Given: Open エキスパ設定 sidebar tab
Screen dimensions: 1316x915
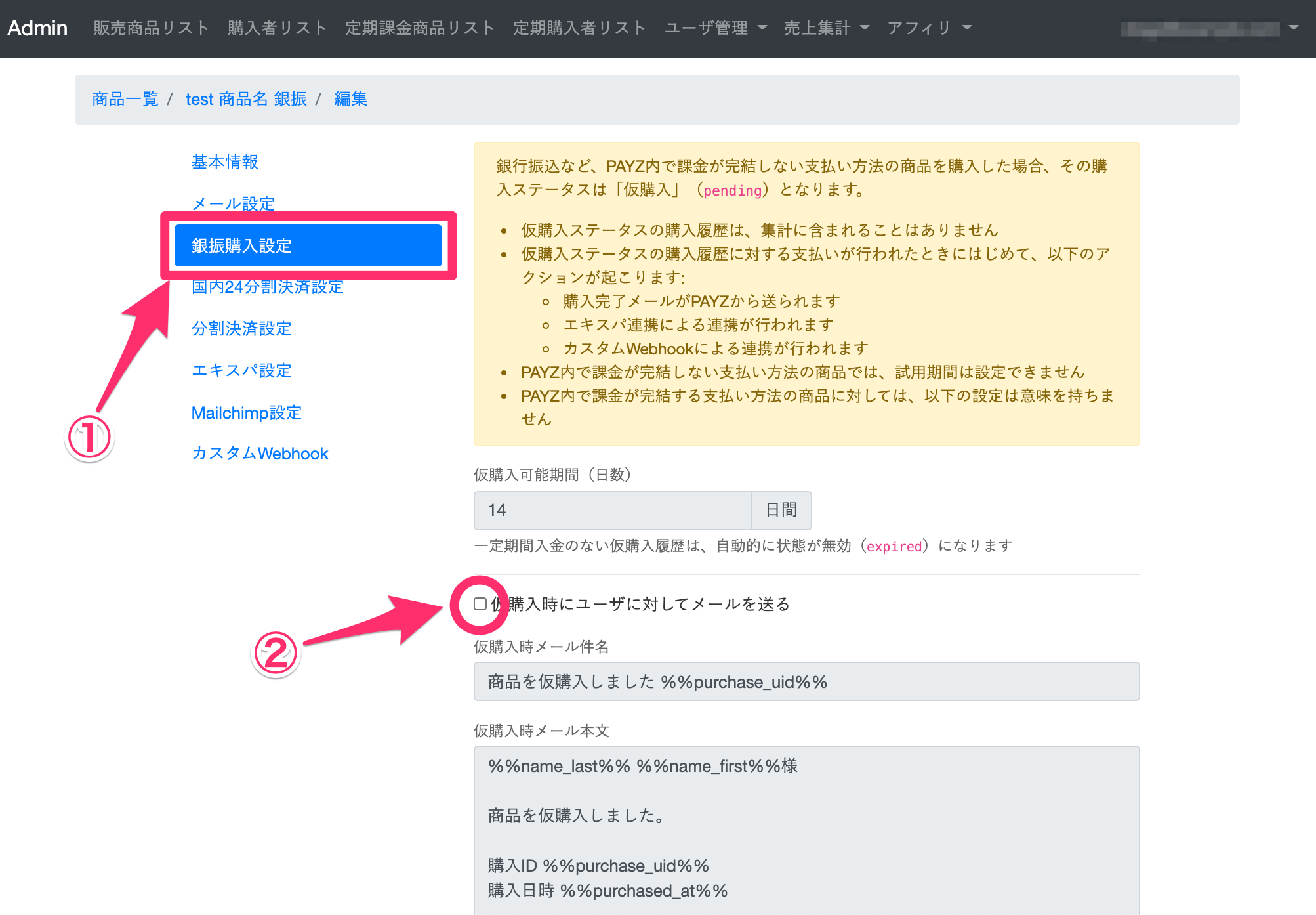Looking at the screenshot, I should coord(241,371).
